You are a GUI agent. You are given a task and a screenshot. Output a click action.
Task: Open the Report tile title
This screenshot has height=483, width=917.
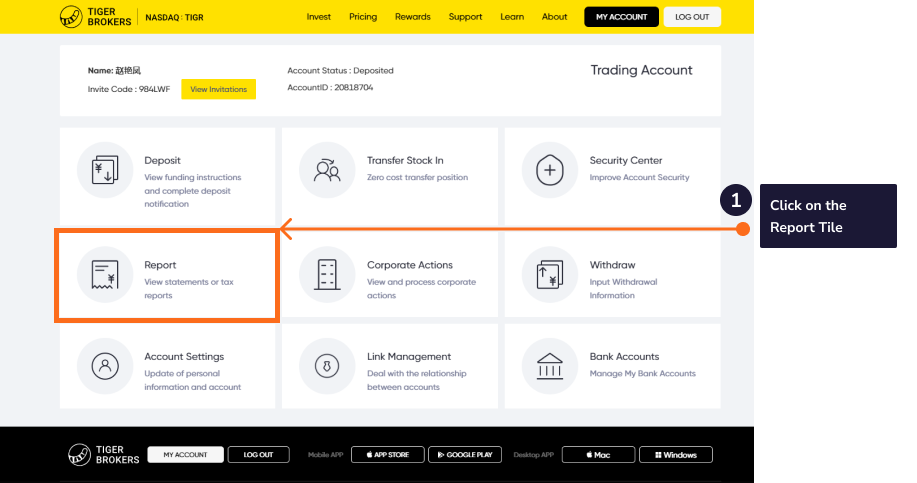tap(160, 265)
